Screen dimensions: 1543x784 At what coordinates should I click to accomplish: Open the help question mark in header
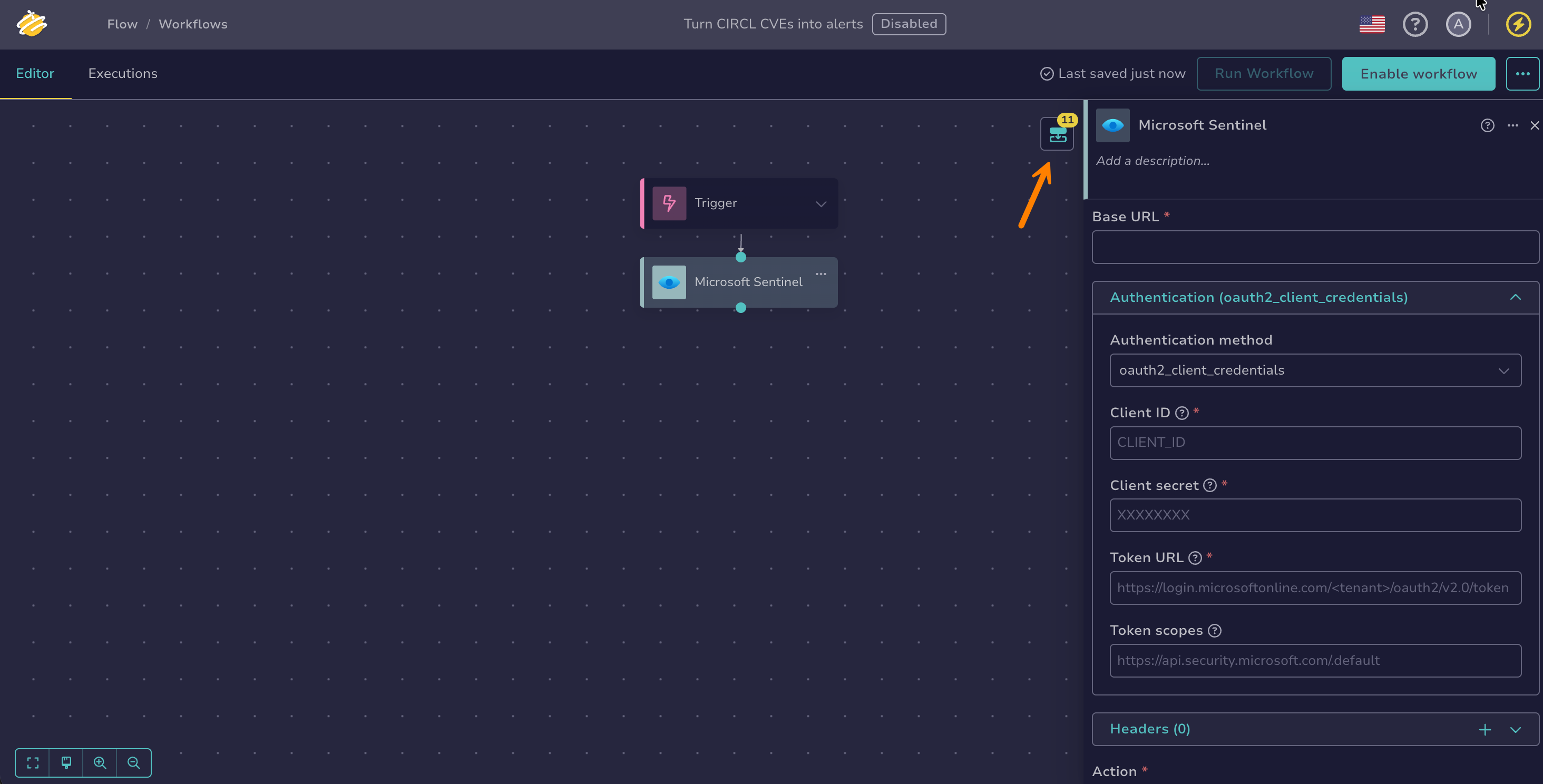1415,24
